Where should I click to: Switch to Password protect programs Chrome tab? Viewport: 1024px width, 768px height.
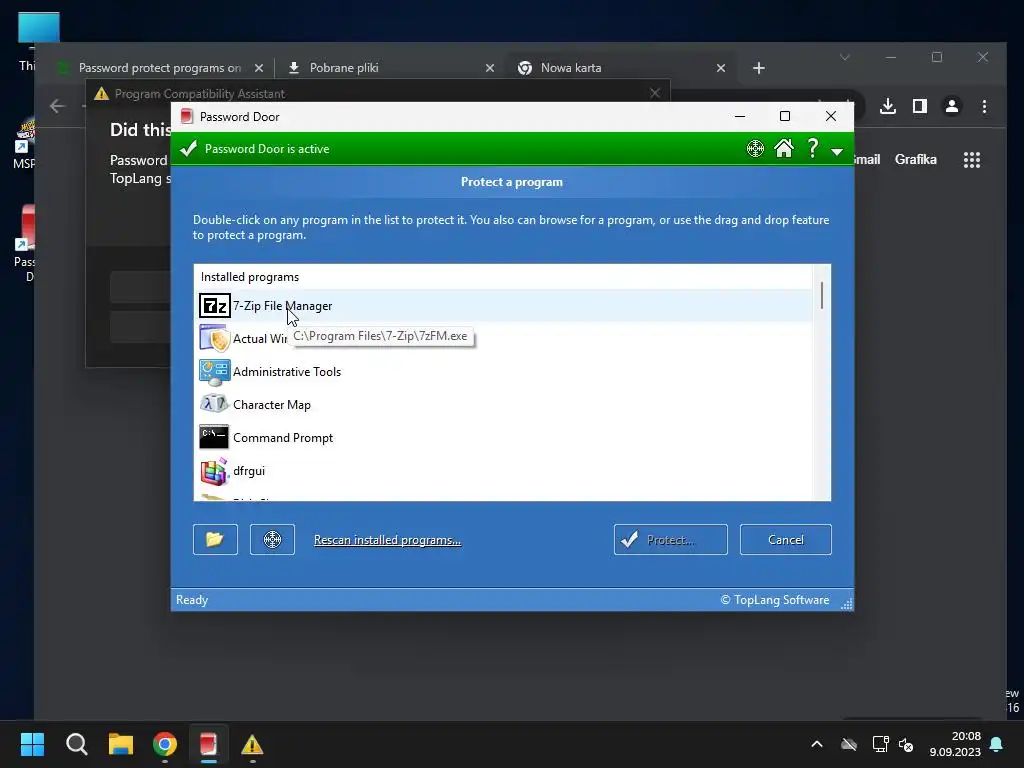tap(160, 68)
